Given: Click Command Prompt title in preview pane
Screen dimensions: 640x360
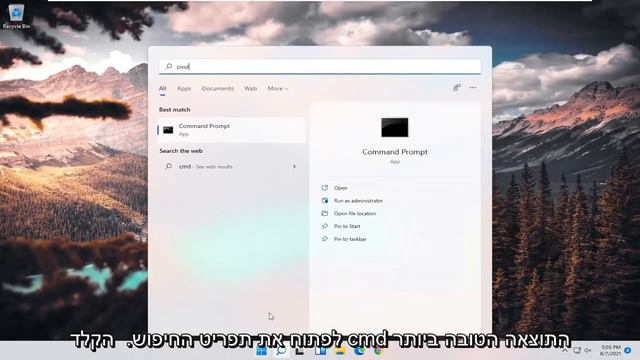Looking at the screenshot, I should [x=395, y=152].
